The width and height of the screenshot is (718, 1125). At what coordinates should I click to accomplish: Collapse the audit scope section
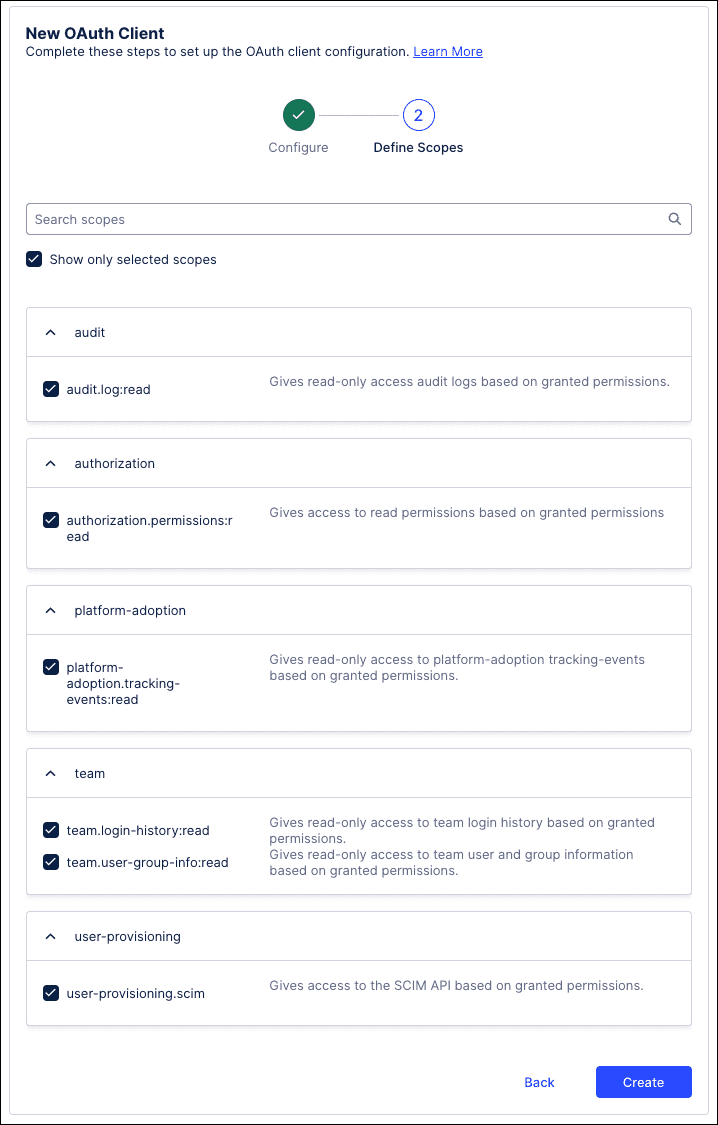tap(50, 332)
